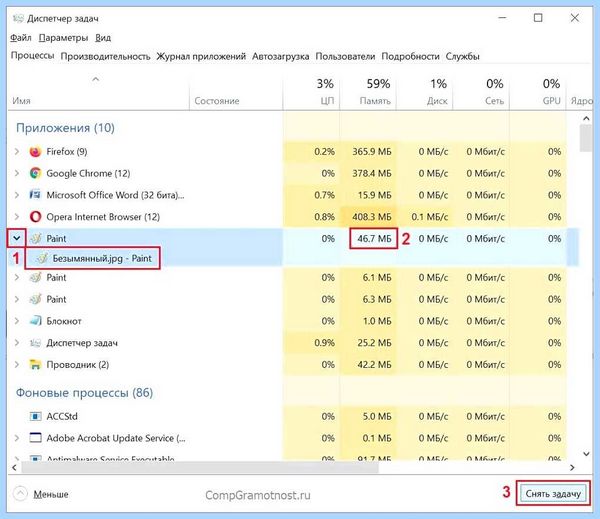Viewport: 600px width, 519px height.
Task: Click the Opera Internet Browser icon
Action: 35,217
